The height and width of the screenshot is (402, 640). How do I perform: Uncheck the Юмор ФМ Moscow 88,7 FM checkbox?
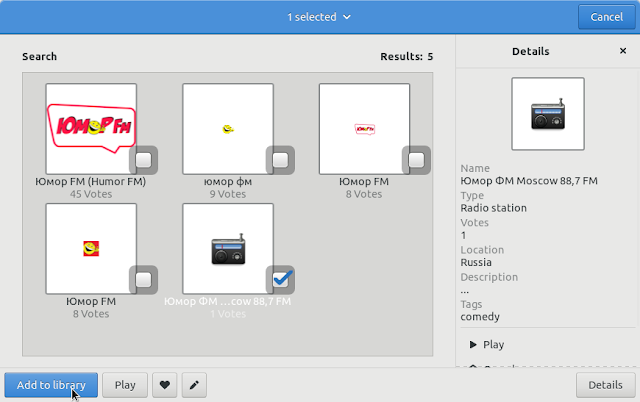pos(282,279)
